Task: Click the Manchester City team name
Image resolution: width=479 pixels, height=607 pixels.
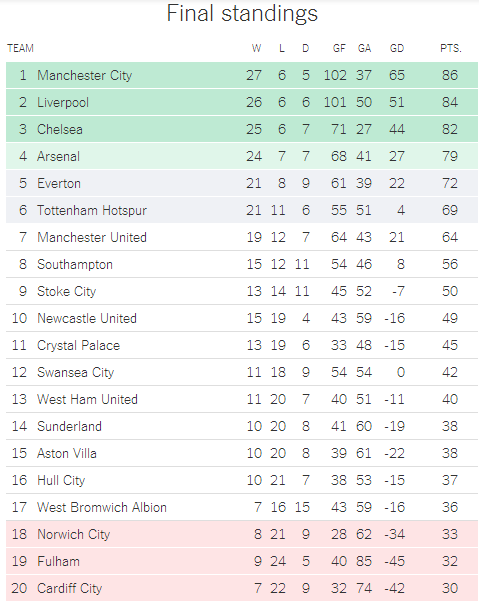Action: (x=84, y=75)
